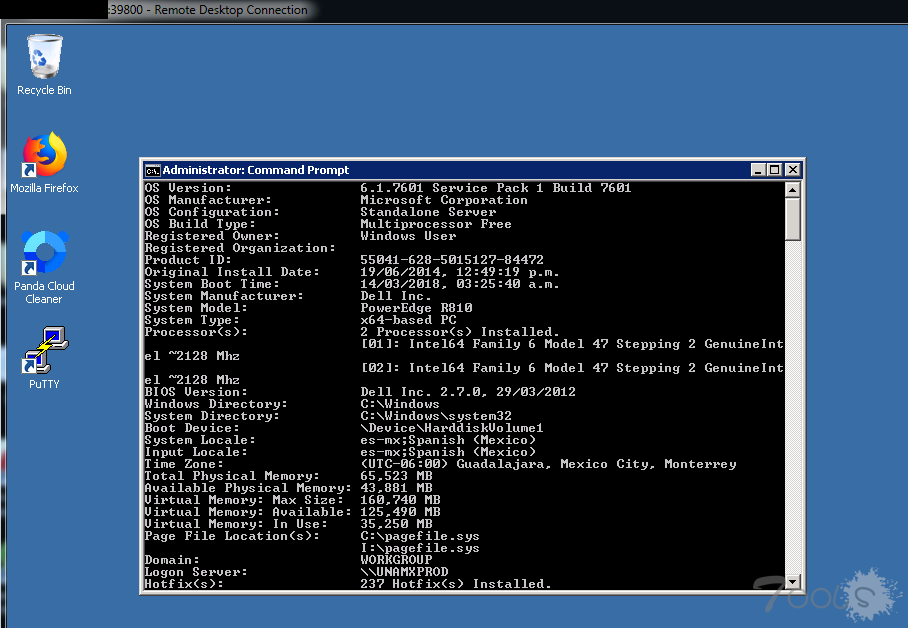Click the 'Multiprocessor Free' value
Screen dimensions: 908x628
pos(436,224)
